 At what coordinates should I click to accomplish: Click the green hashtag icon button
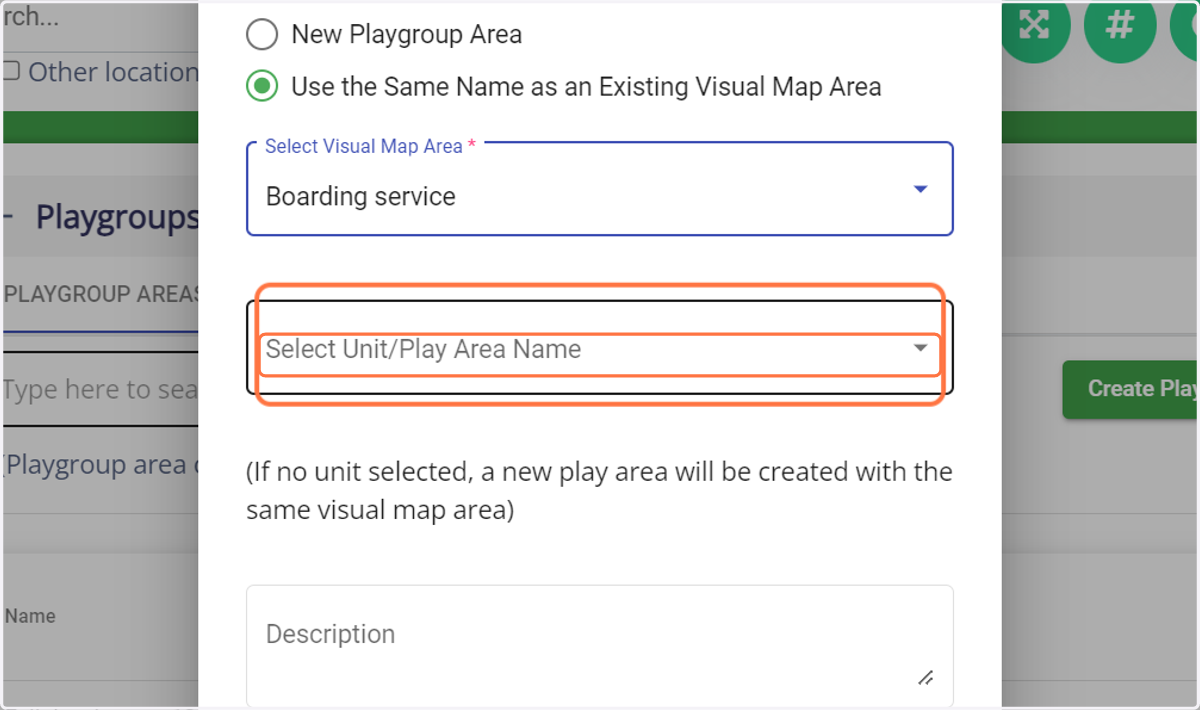click(1119, 25)
